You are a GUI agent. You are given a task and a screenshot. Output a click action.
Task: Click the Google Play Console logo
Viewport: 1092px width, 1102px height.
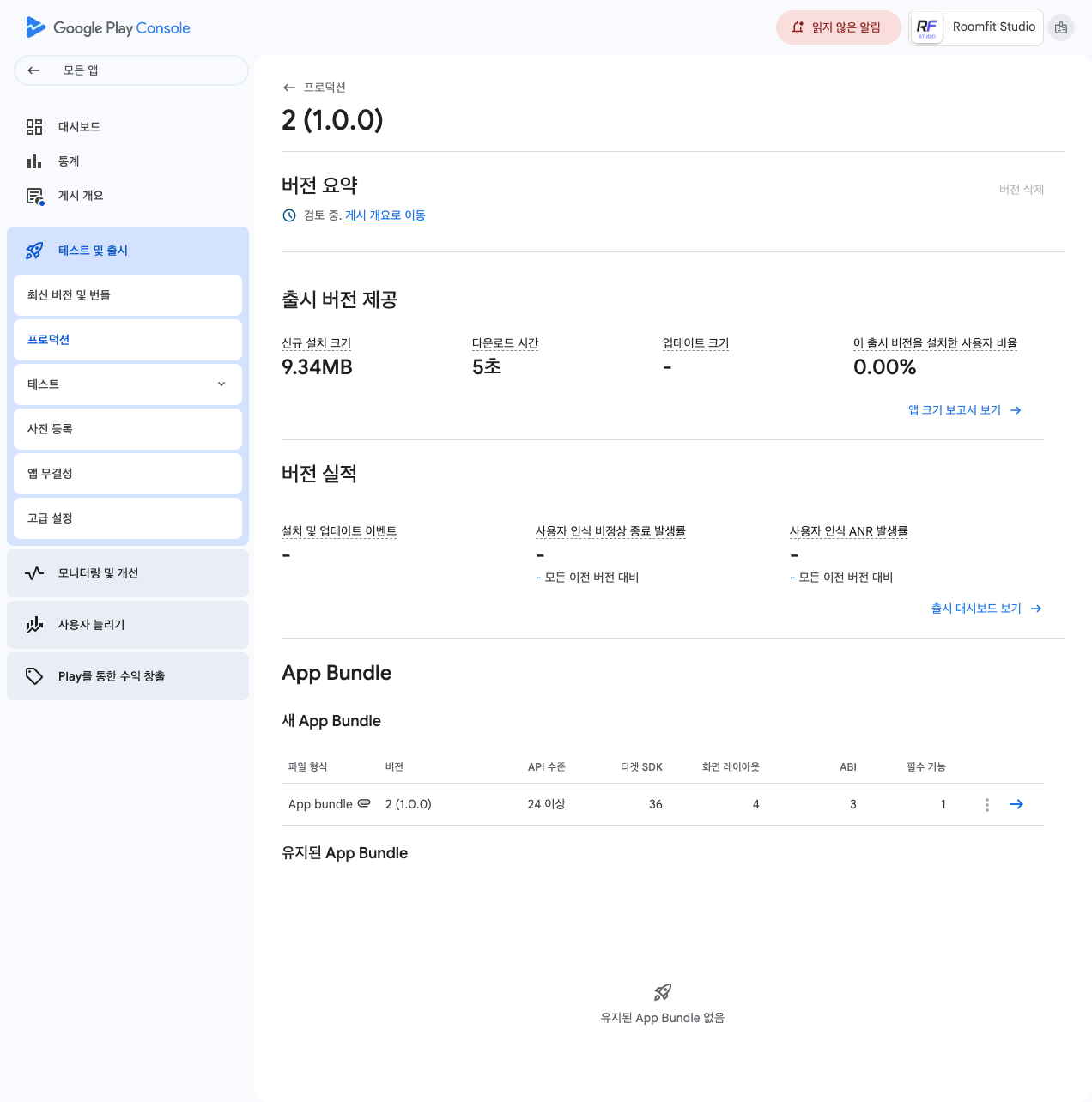coord(108,27)
